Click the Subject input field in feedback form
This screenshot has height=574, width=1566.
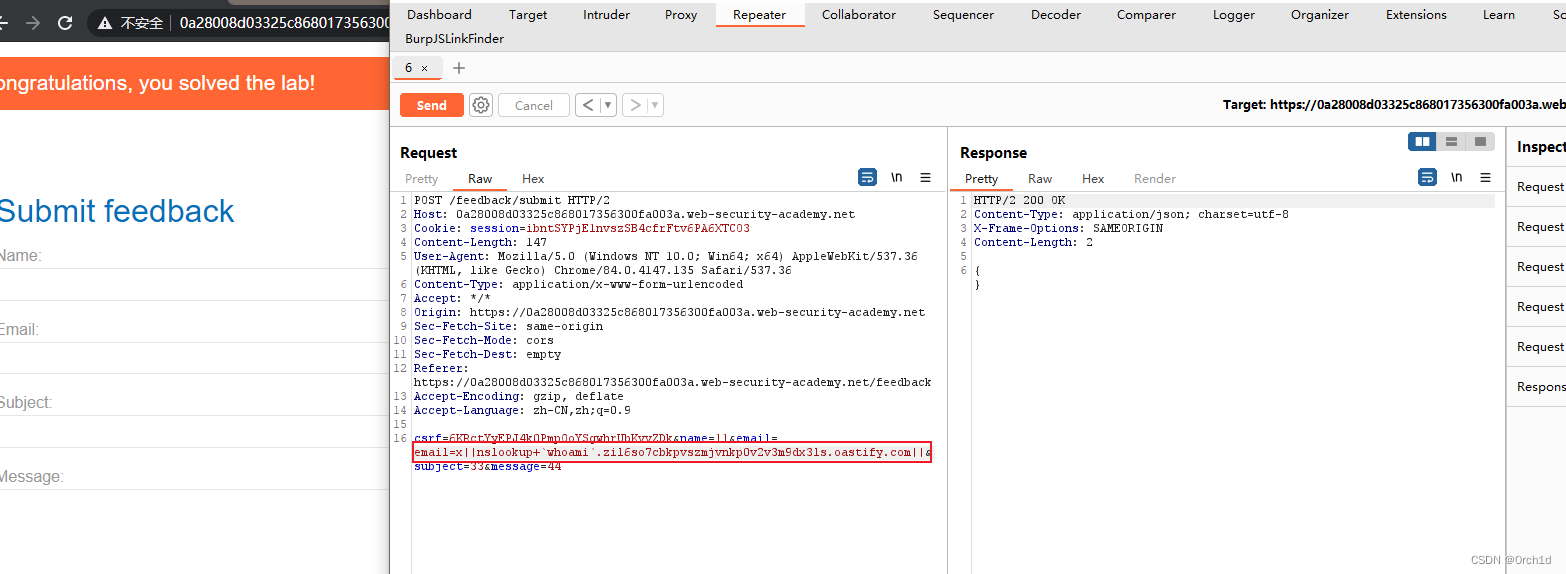click(x=195, y=431)
